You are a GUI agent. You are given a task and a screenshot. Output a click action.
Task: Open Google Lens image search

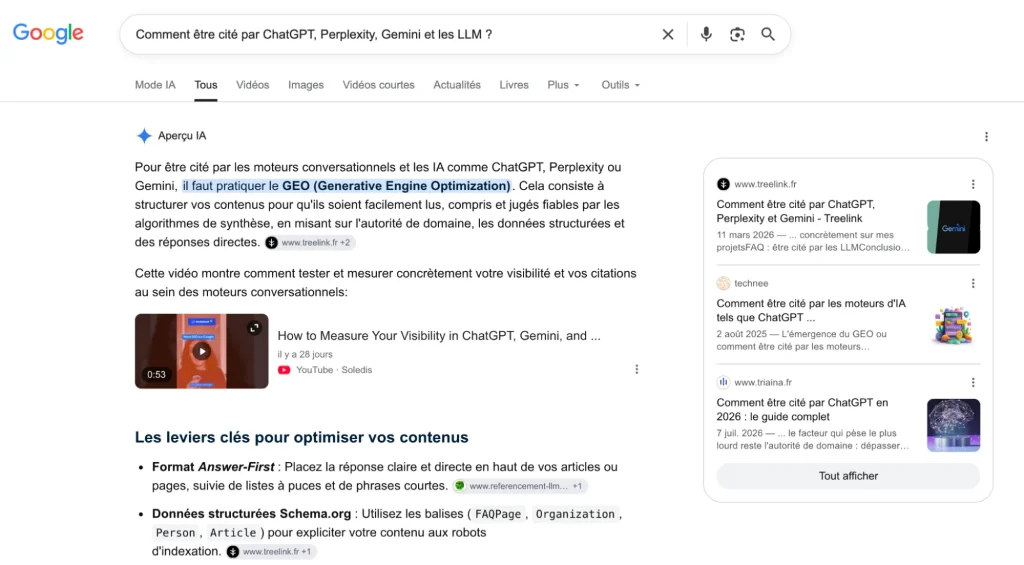[737, 35]
